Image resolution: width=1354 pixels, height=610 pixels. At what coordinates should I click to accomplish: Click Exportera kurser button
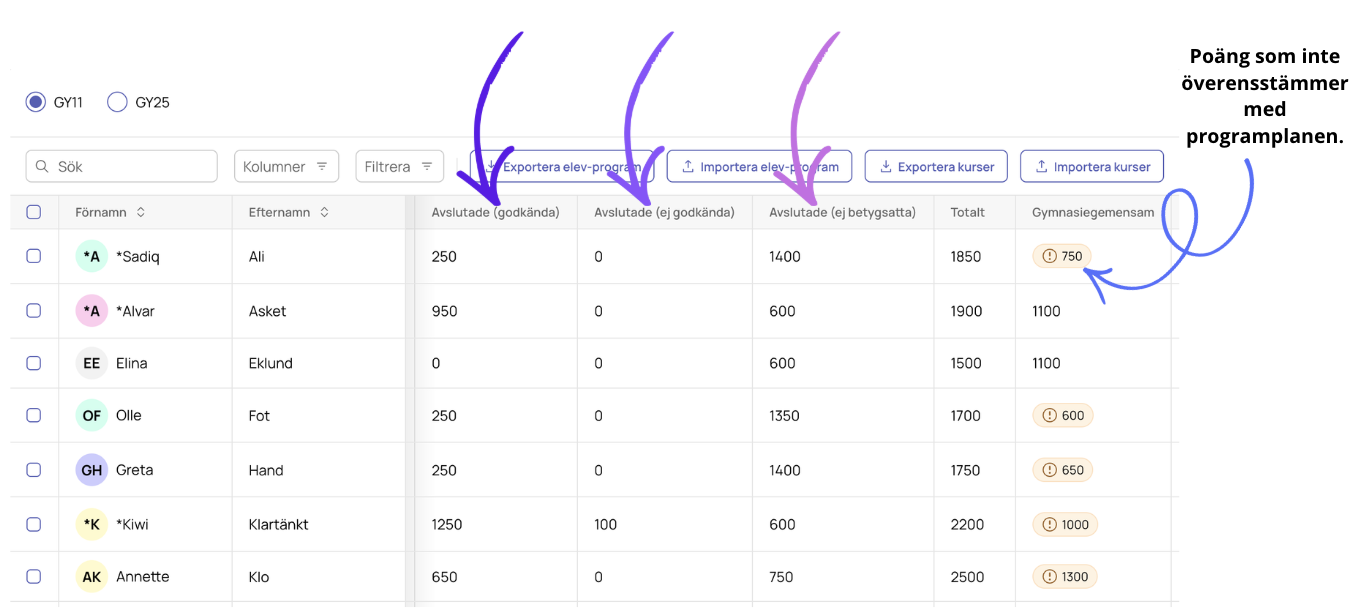point(935,166)
